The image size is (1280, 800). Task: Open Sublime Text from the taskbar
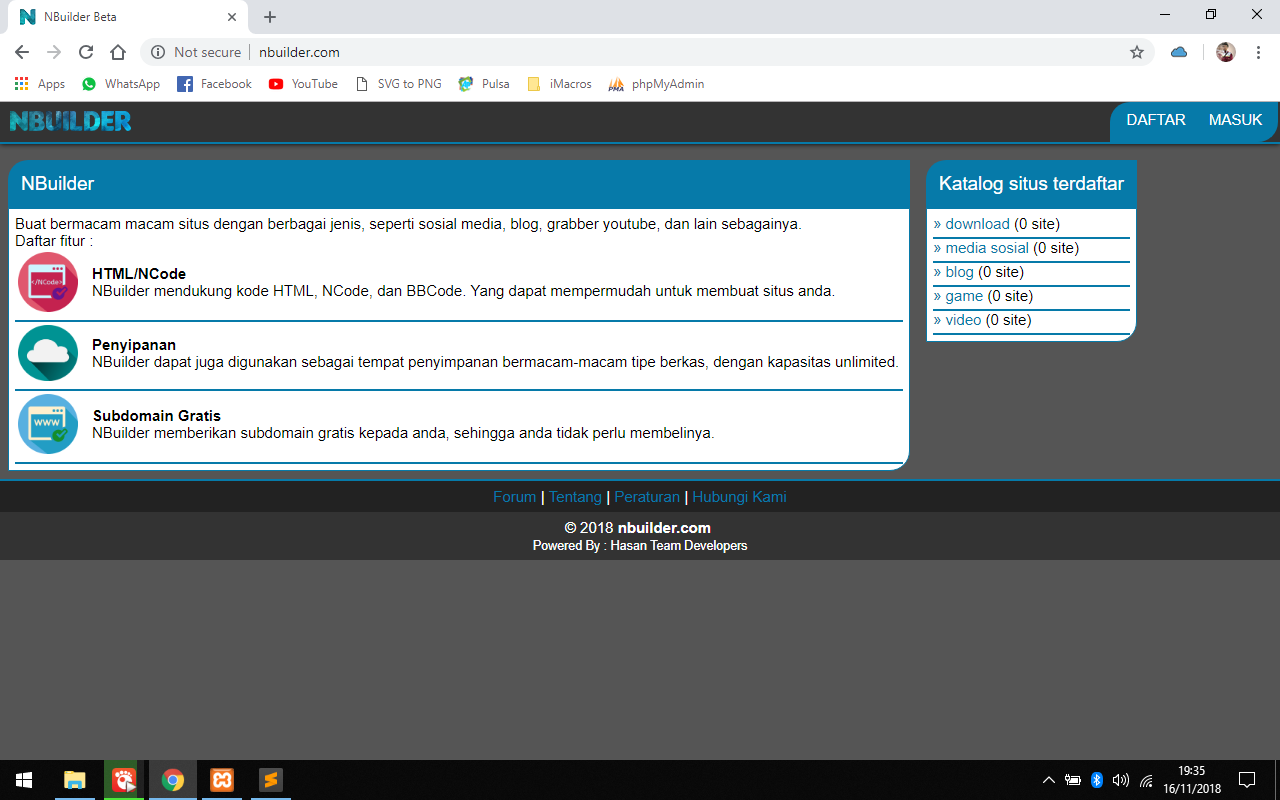coord(269,780)
